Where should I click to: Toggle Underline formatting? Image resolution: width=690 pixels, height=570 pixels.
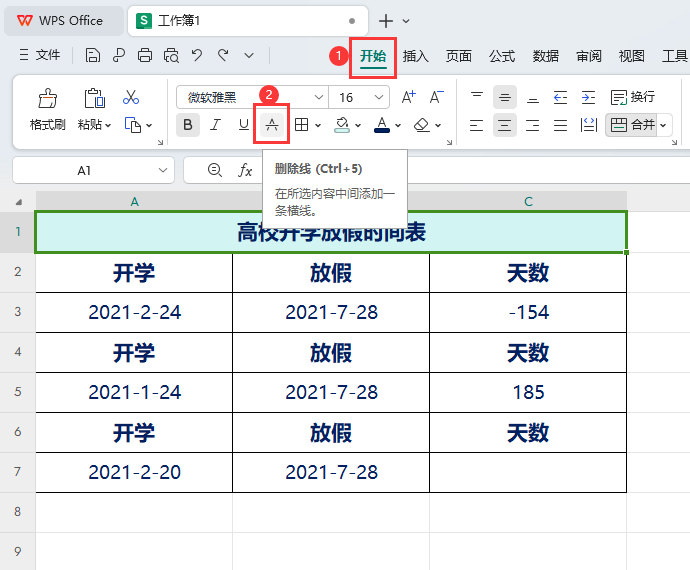click(243, 125)
